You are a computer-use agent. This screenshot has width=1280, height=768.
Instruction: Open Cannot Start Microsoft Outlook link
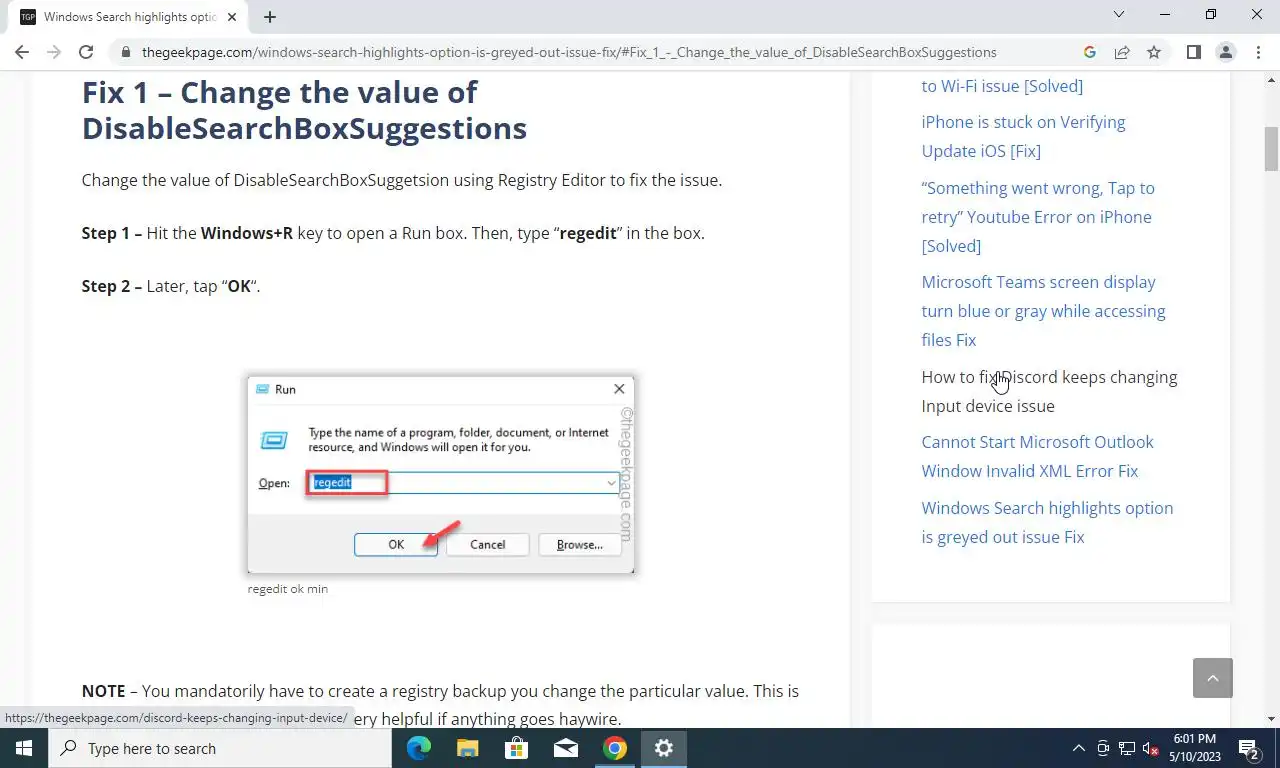1037,456
